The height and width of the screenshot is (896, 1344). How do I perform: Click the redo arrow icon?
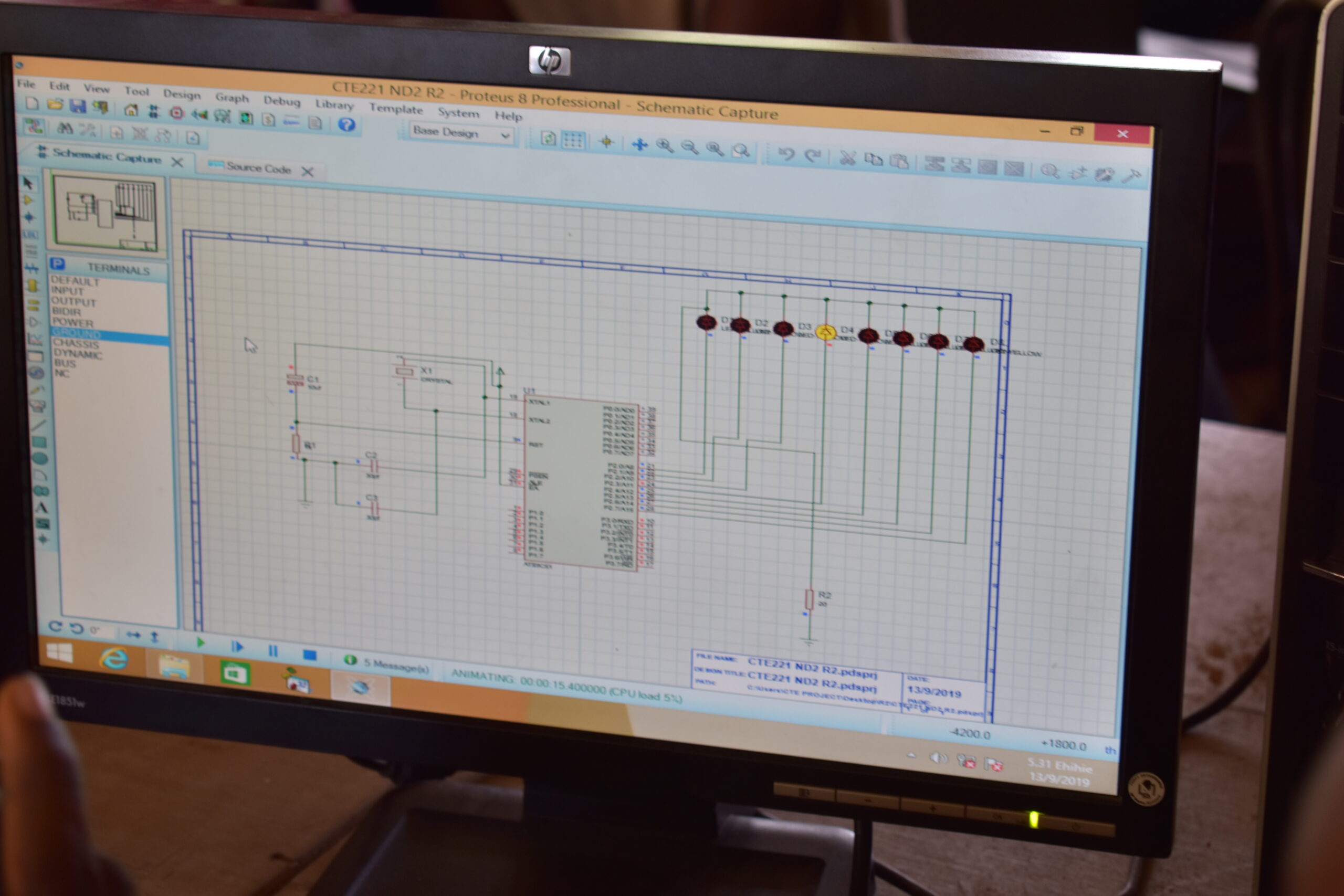point(813,156)
